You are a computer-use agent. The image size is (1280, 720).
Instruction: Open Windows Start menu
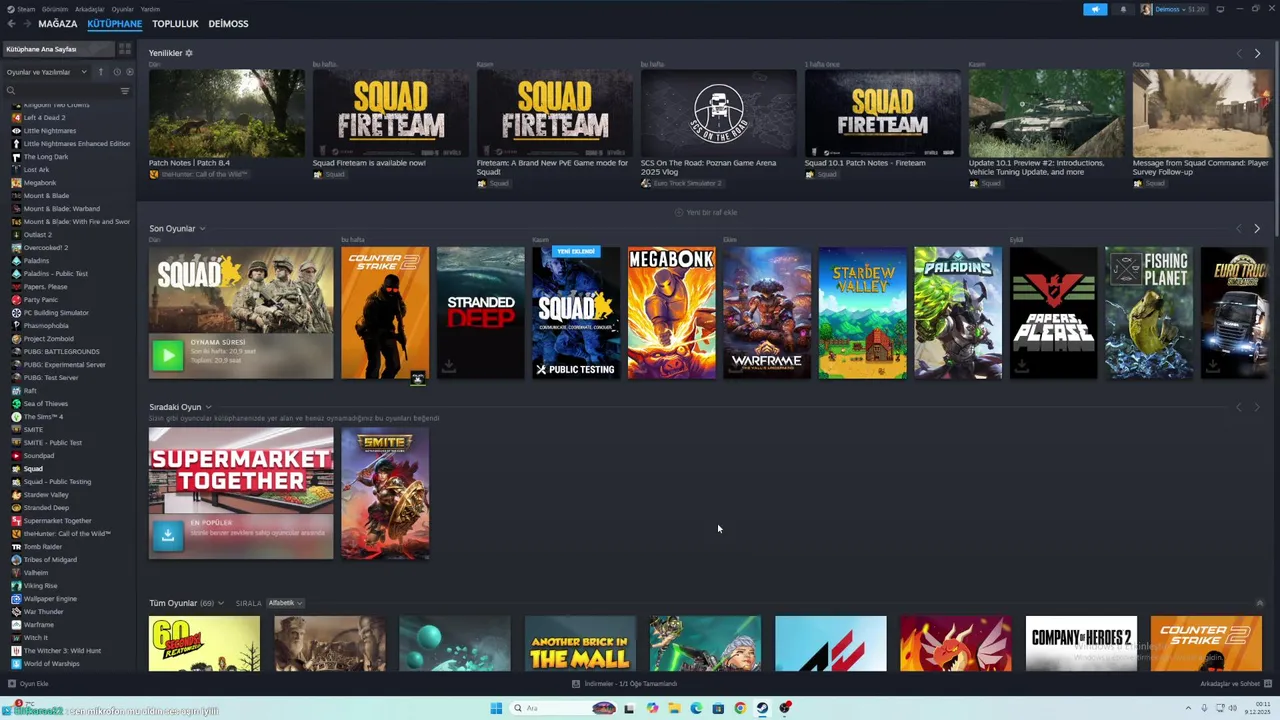tap(496, 708)
